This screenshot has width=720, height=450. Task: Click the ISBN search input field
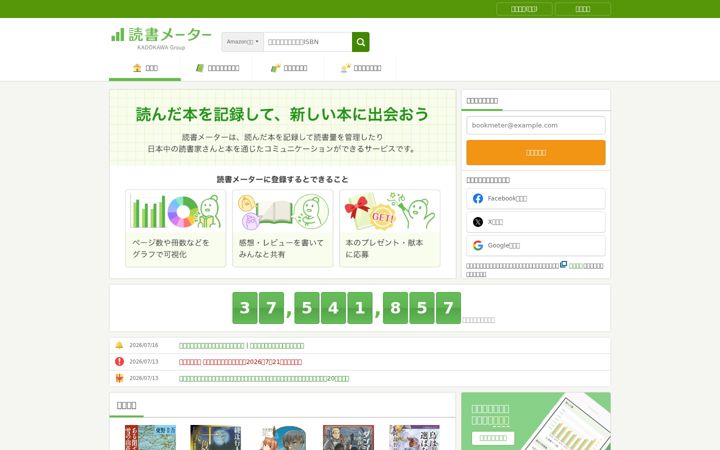(308, 42)
